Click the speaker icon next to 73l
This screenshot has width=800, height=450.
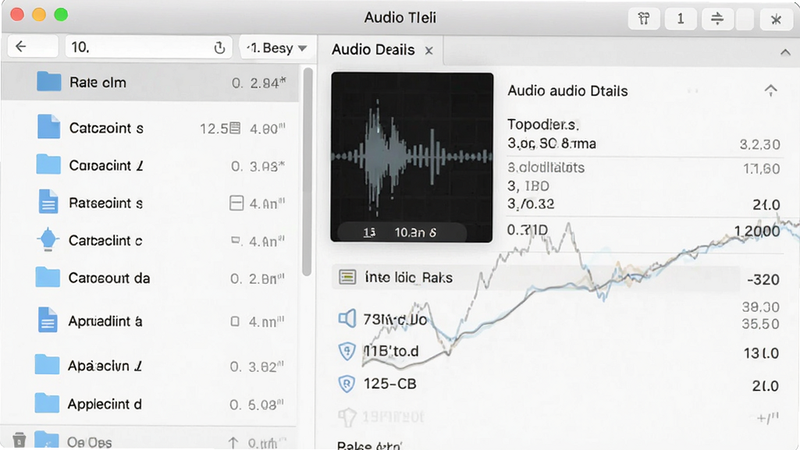pyautogui.click(x=347, y=318)
